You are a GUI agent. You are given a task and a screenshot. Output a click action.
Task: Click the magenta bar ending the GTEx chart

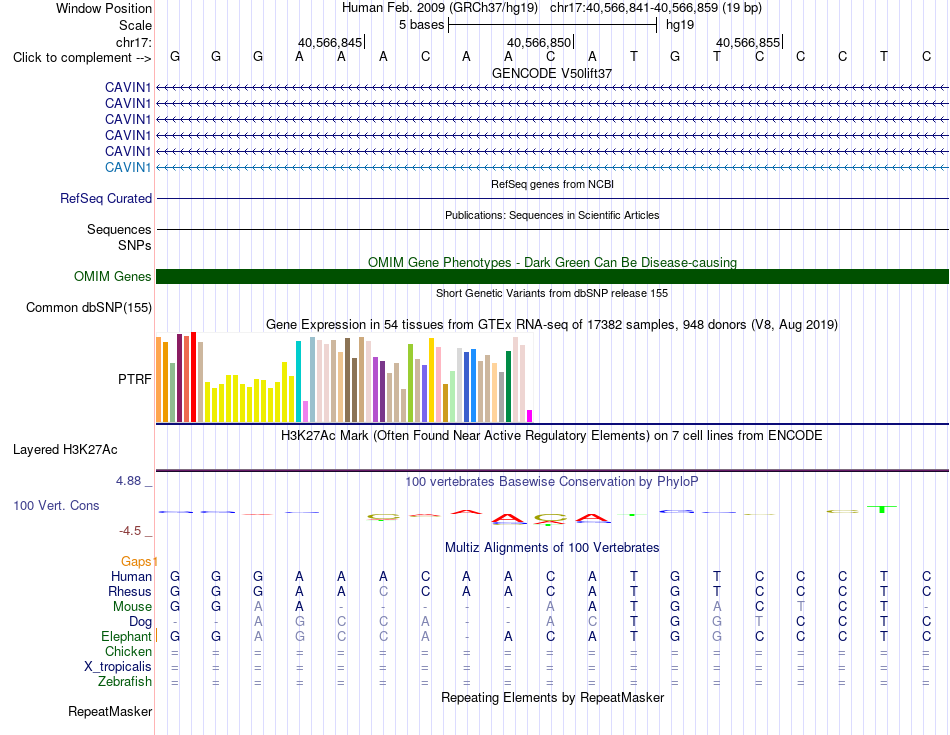click(530, 416)
